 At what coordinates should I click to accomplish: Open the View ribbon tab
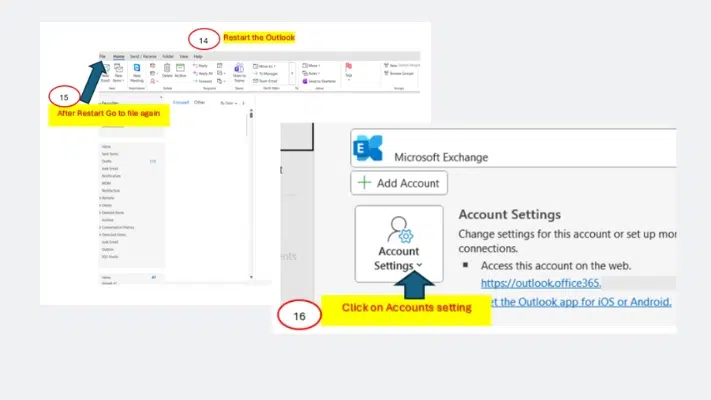click(x=184, y=57)
